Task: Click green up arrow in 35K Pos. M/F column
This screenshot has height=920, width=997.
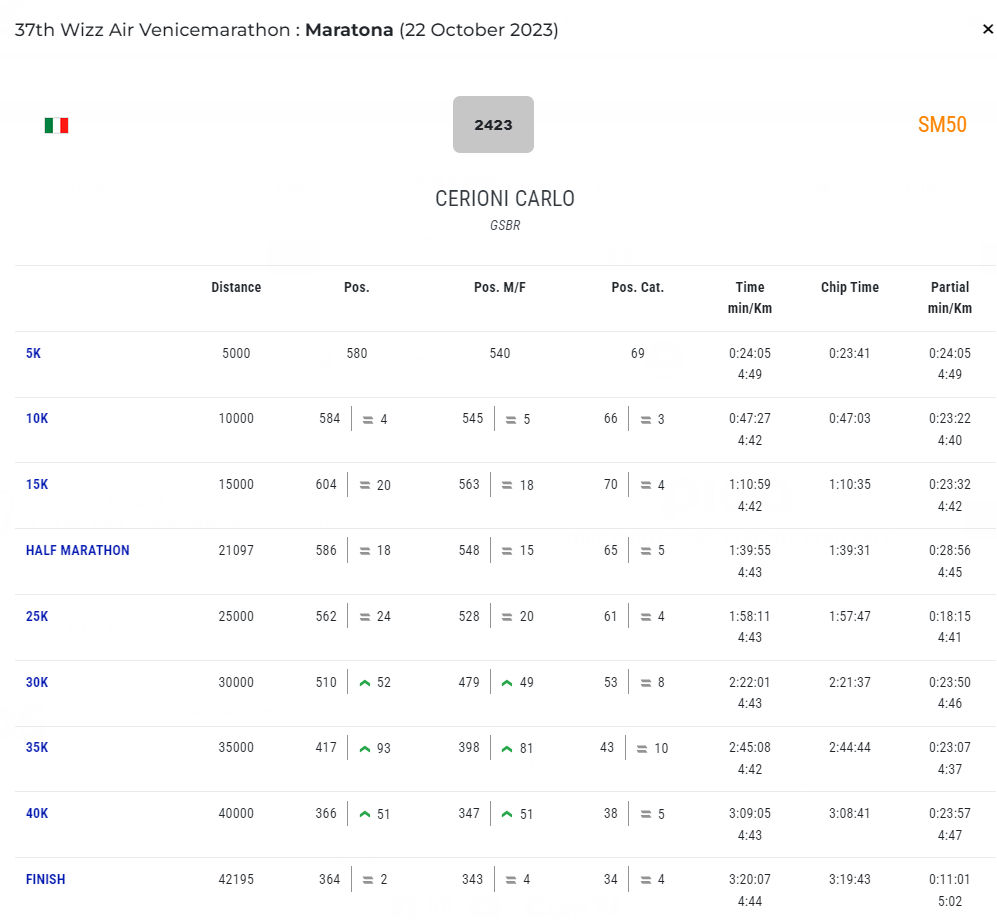Action: point(507,749)
